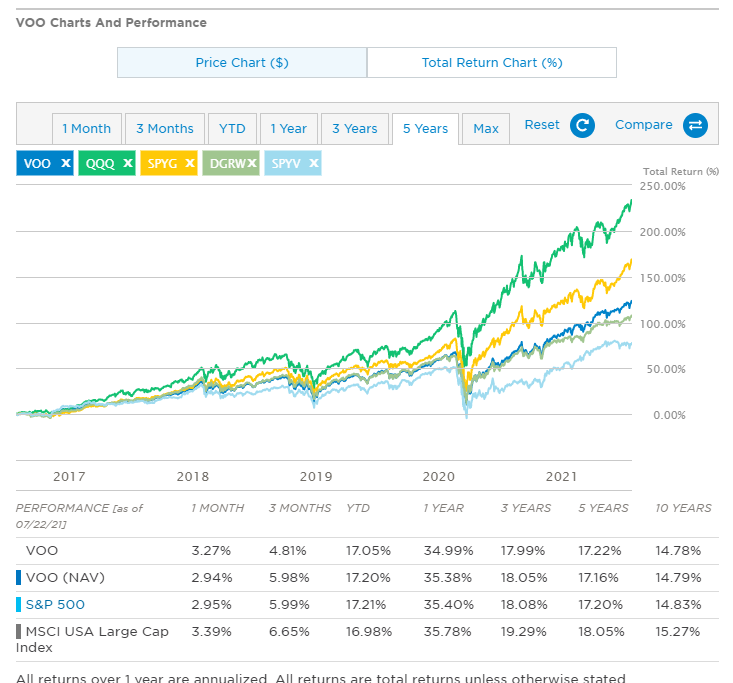Click the 2019 label on the chart axis

click(x=316, y=476)
